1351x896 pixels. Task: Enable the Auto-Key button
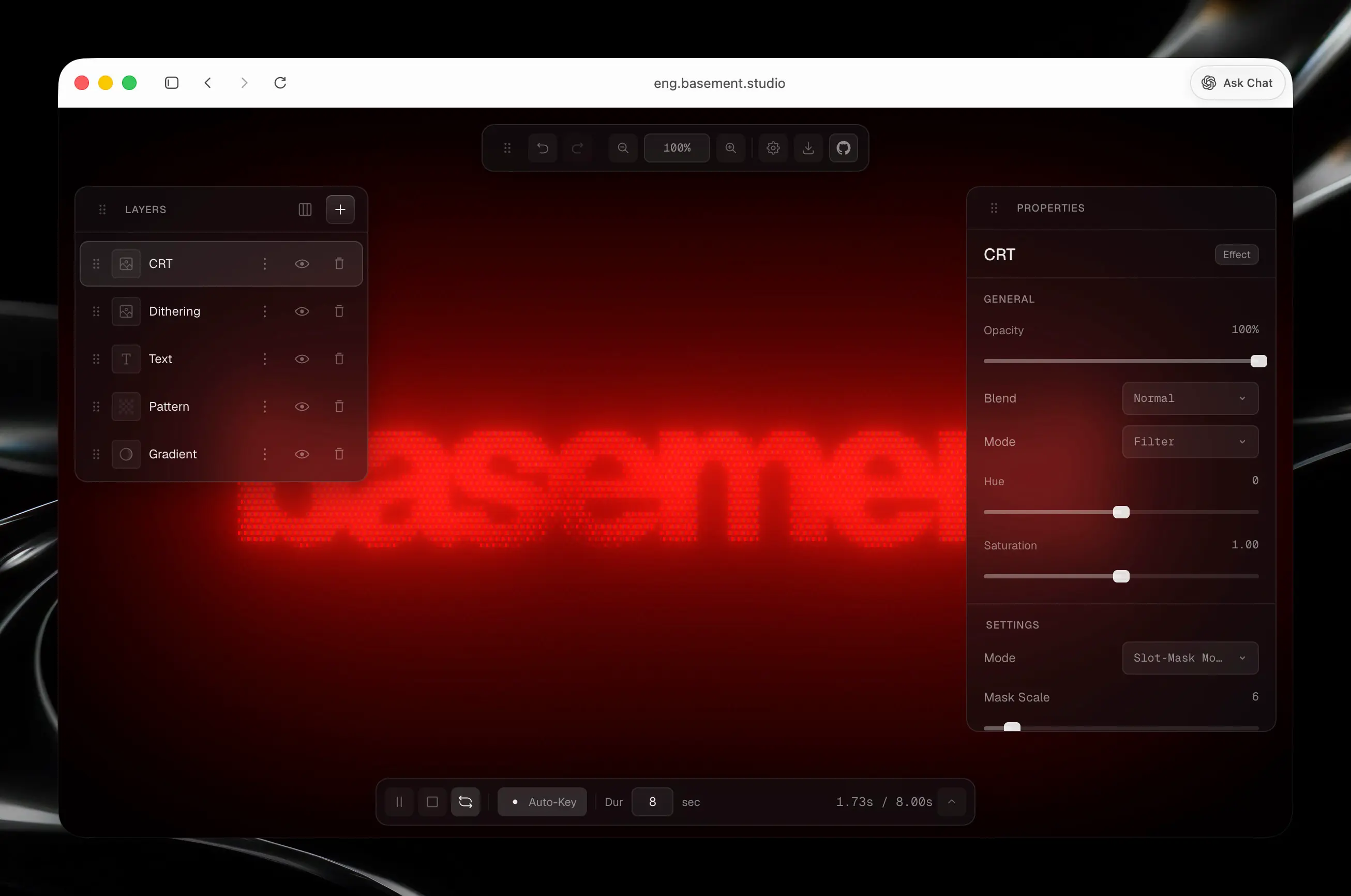[x=542, y=802]
